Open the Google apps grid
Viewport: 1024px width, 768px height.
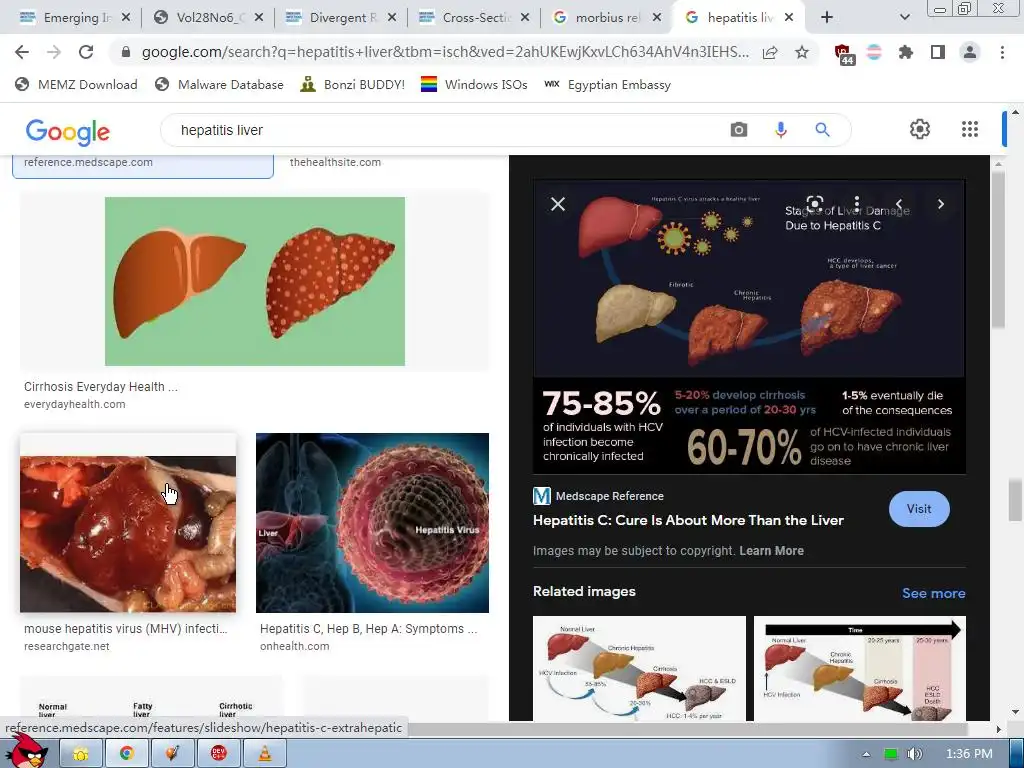[x=970, y=129]
